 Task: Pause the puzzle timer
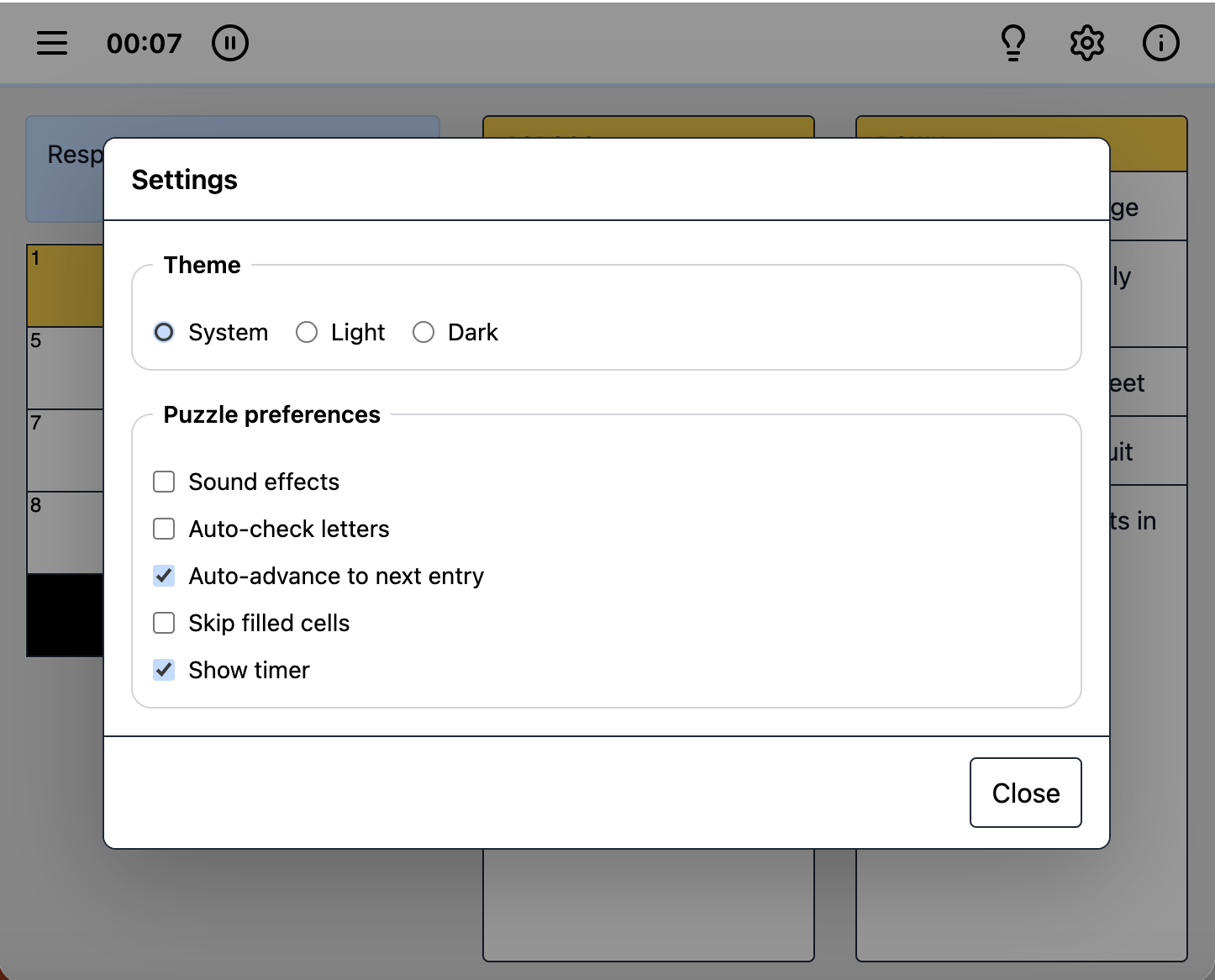[x=230, y=43]
